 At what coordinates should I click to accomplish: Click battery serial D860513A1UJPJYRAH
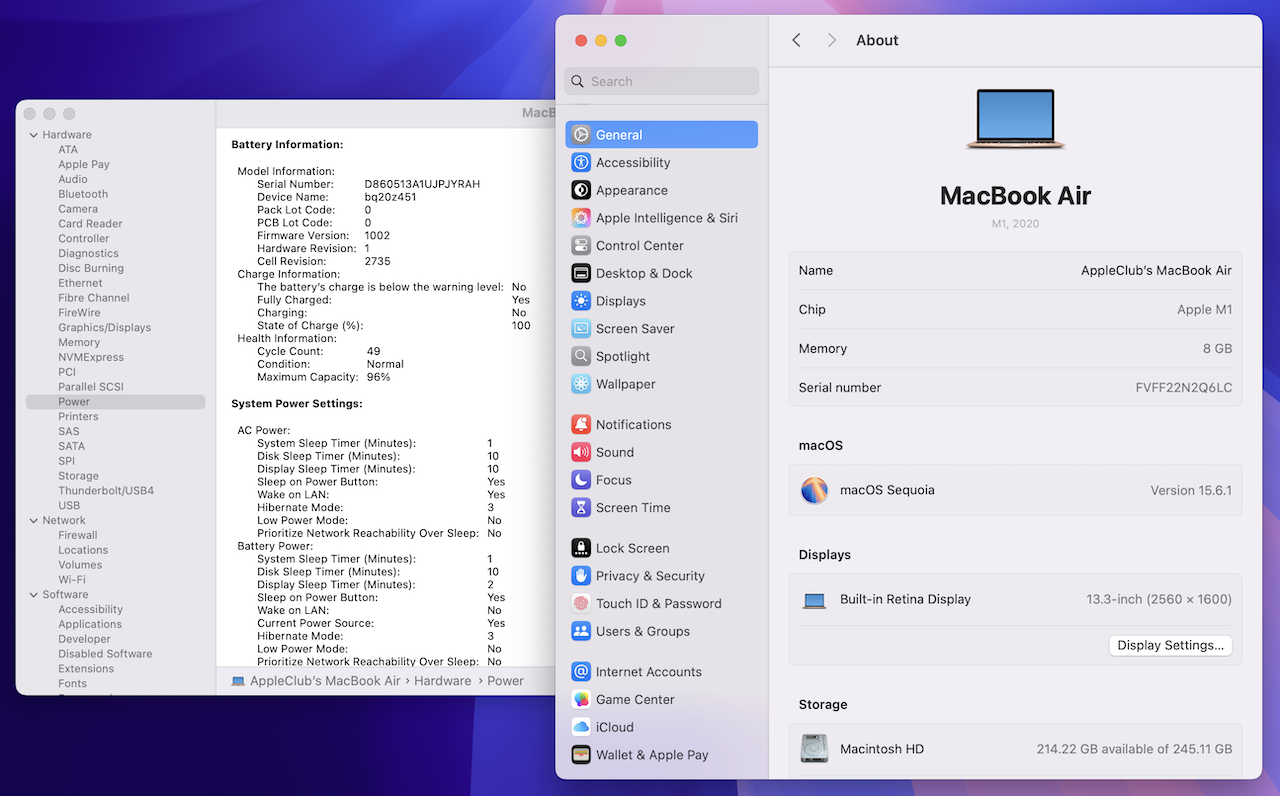point(422,184)
